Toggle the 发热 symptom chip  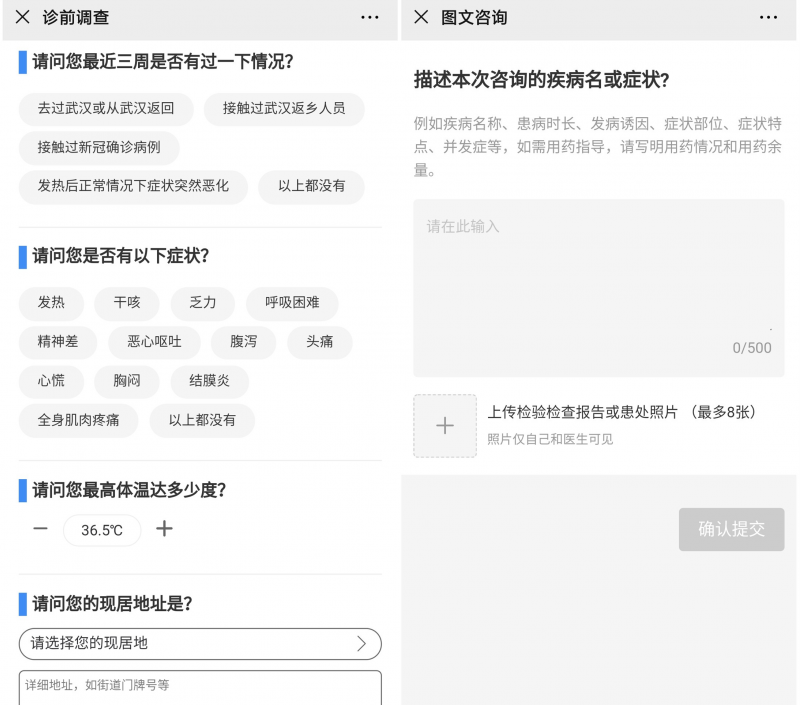(x=51, y=302)
